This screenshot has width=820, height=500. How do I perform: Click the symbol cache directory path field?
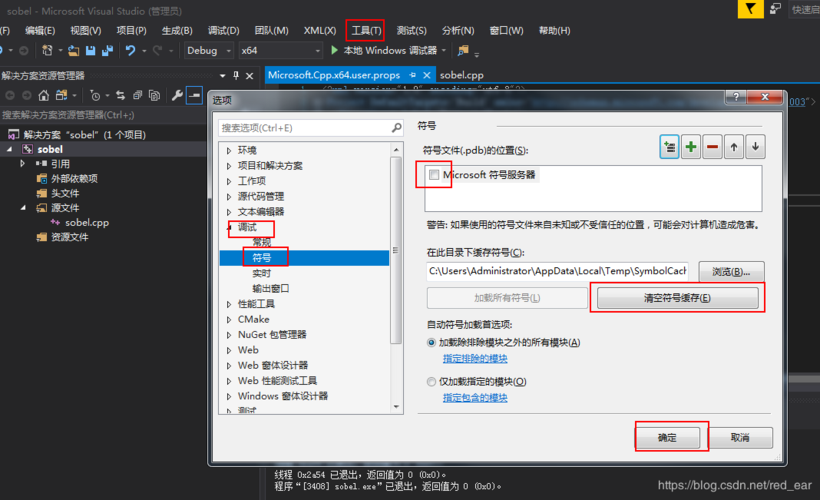tap(557, 271)
